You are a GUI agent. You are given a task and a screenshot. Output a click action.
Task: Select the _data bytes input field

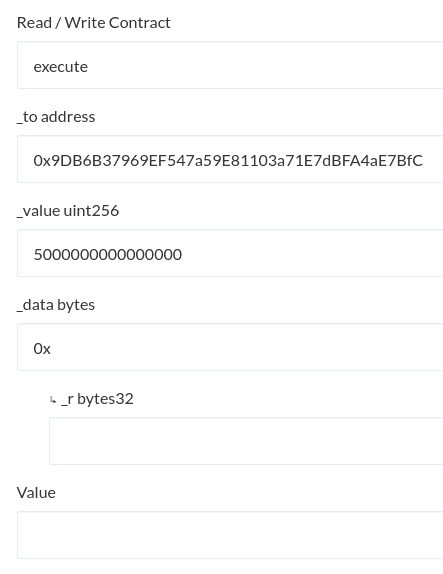point(230,347)
